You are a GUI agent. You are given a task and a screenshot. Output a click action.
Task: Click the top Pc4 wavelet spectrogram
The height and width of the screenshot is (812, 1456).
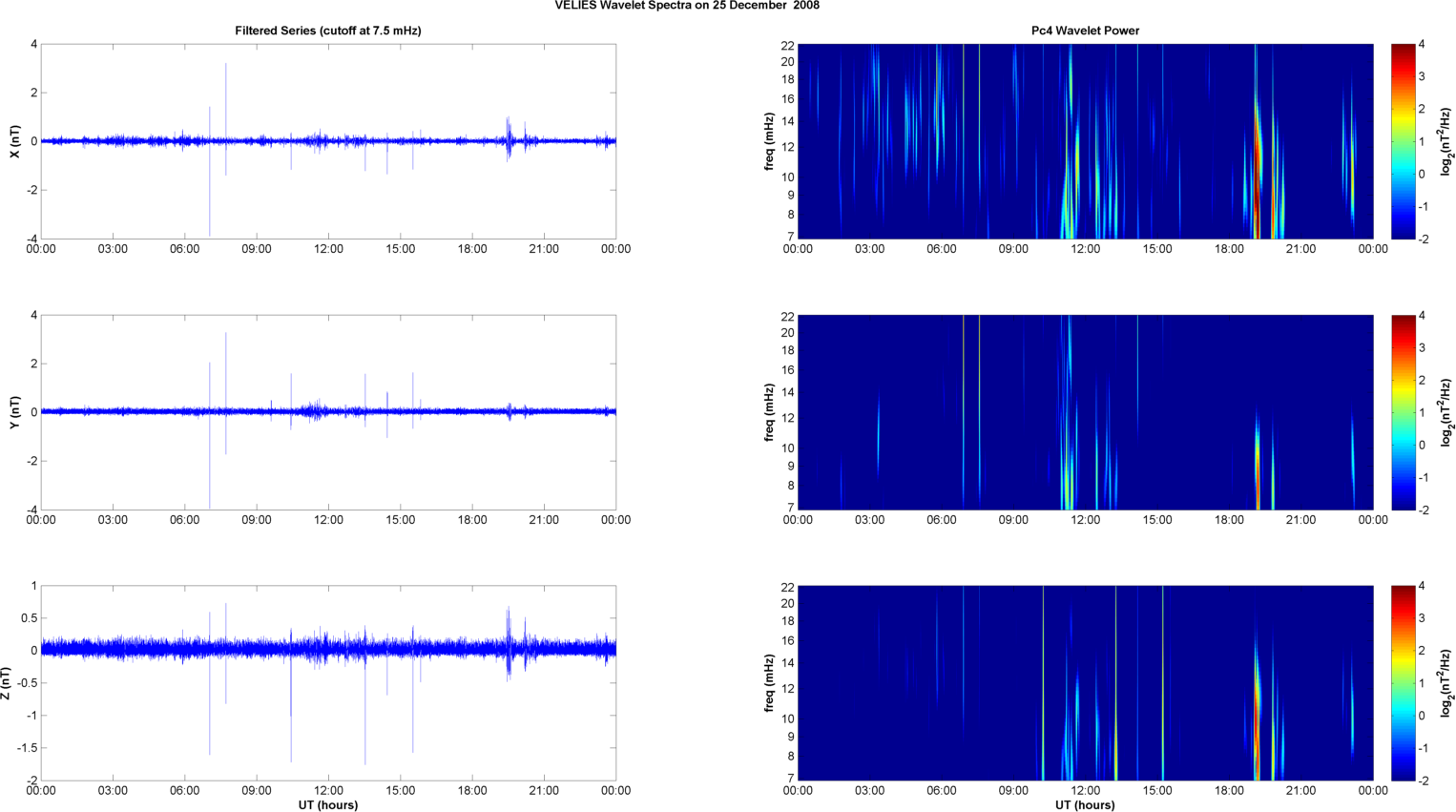pyautogui.click(x=1085, y=141)
